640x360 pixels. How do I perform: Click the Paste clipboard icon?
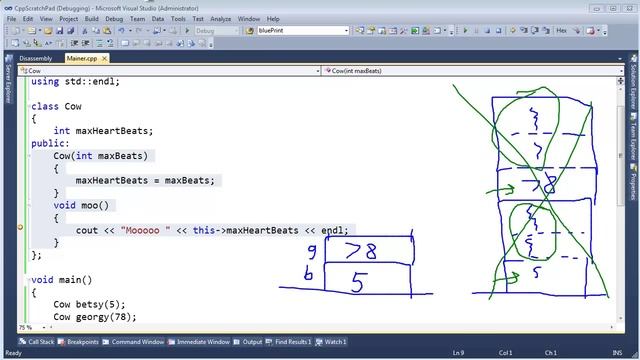tap(107, 31)
